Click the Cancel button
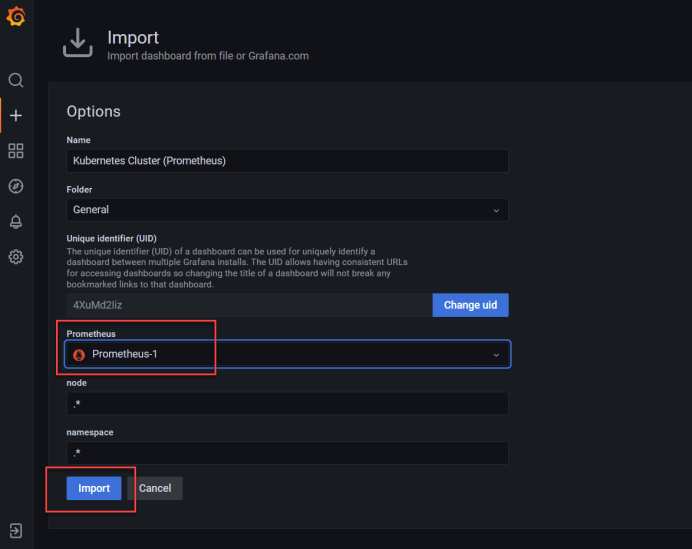The width and height of the screenshot is (692, 549). pos(155,488)
